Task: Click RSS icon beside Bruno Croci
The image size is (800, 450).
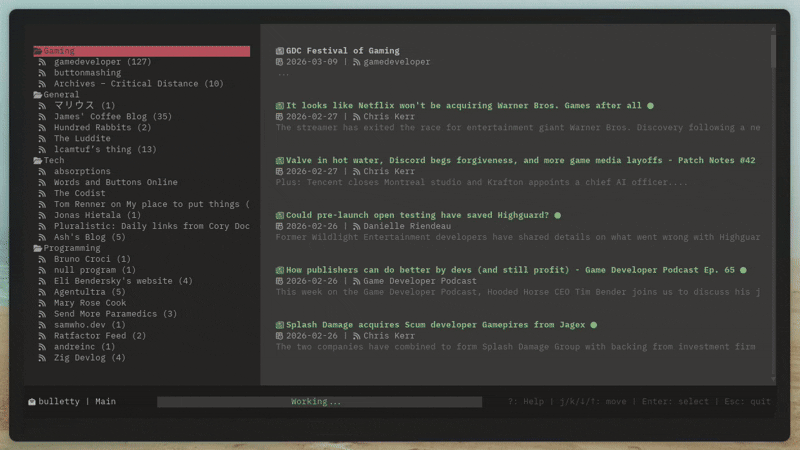Action: click(42, 260)
